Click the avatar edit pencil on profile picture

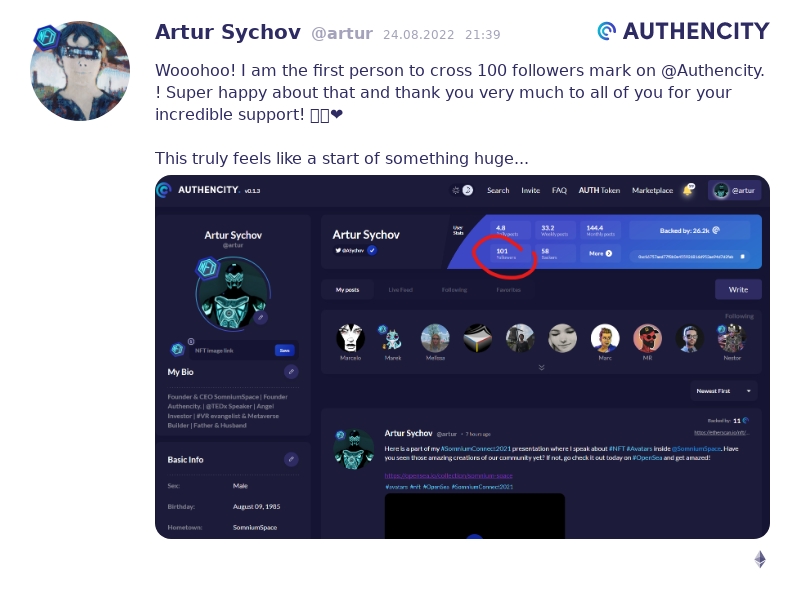point(261,317)
